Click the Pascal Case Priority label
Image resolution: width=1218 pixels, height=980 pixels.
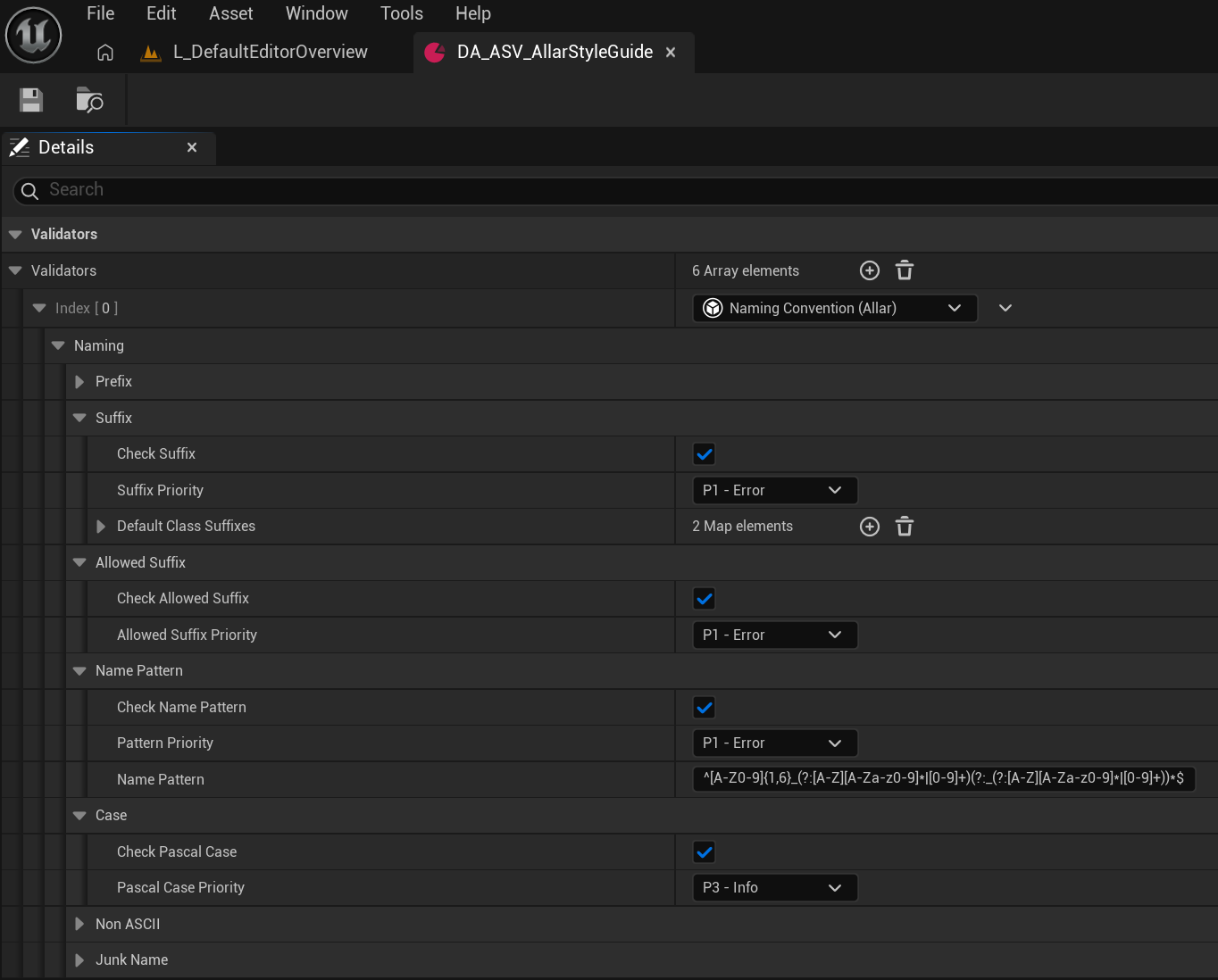click(x=180, y=887)
